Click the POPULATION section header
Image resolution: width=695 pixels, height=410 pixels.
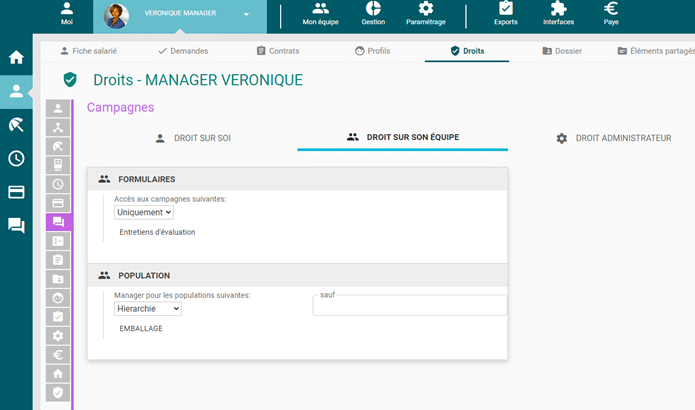click(x=297, y=275)
